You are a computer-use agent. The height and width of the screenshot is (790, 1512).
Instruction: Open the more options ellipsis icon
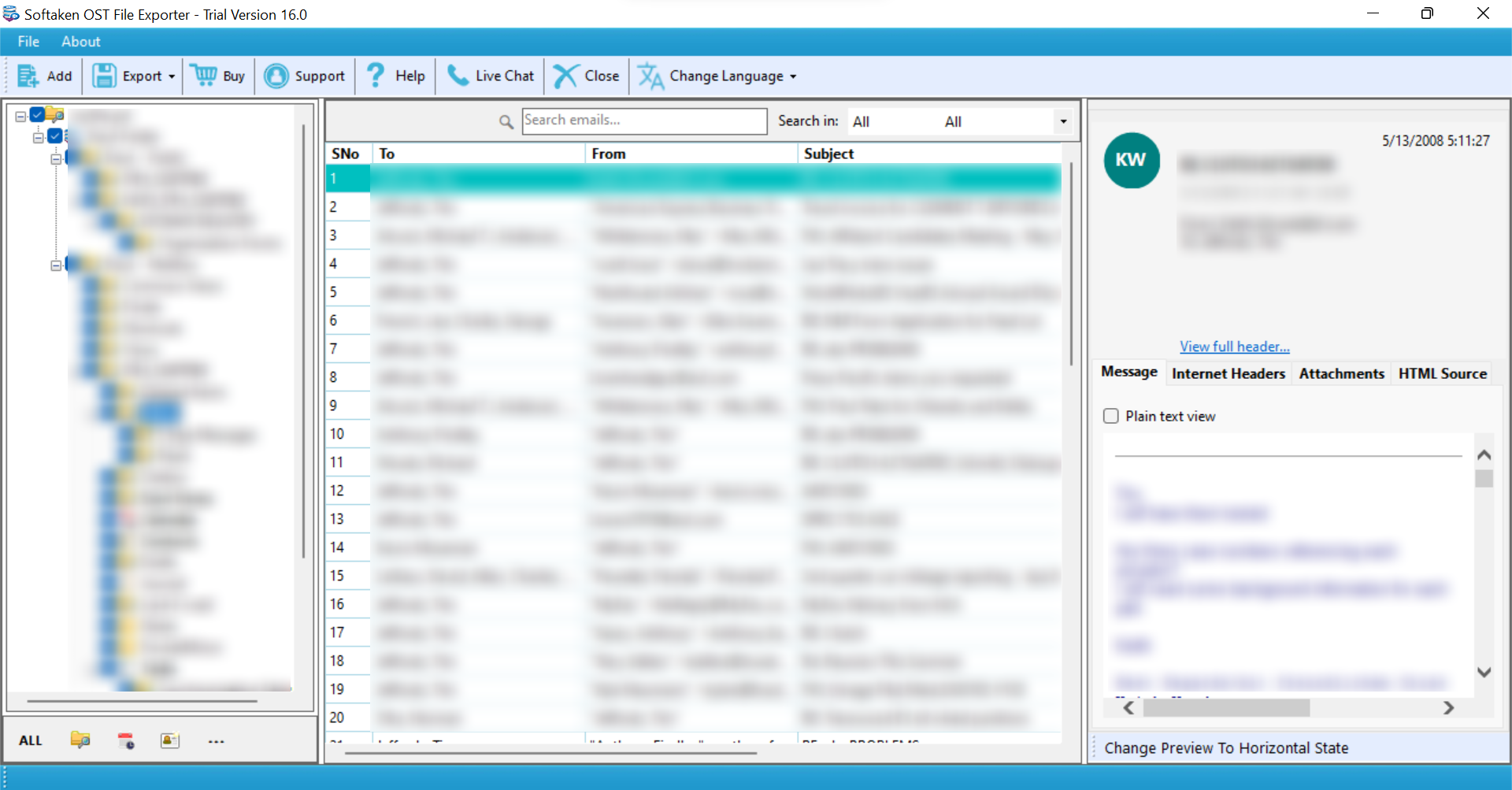click(x=217, y=741)
